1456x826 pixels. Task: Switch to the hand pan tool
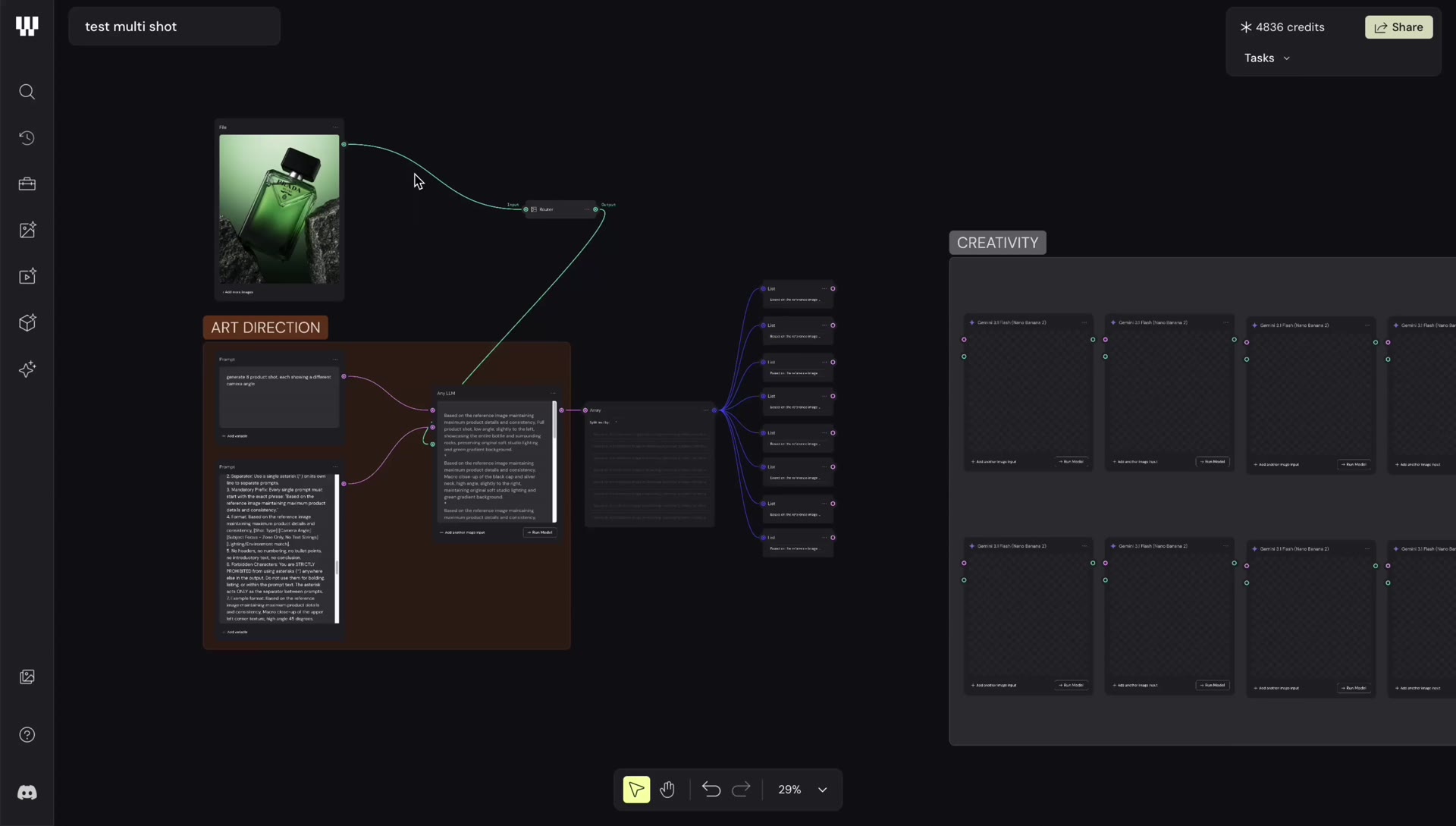(667, 790)
